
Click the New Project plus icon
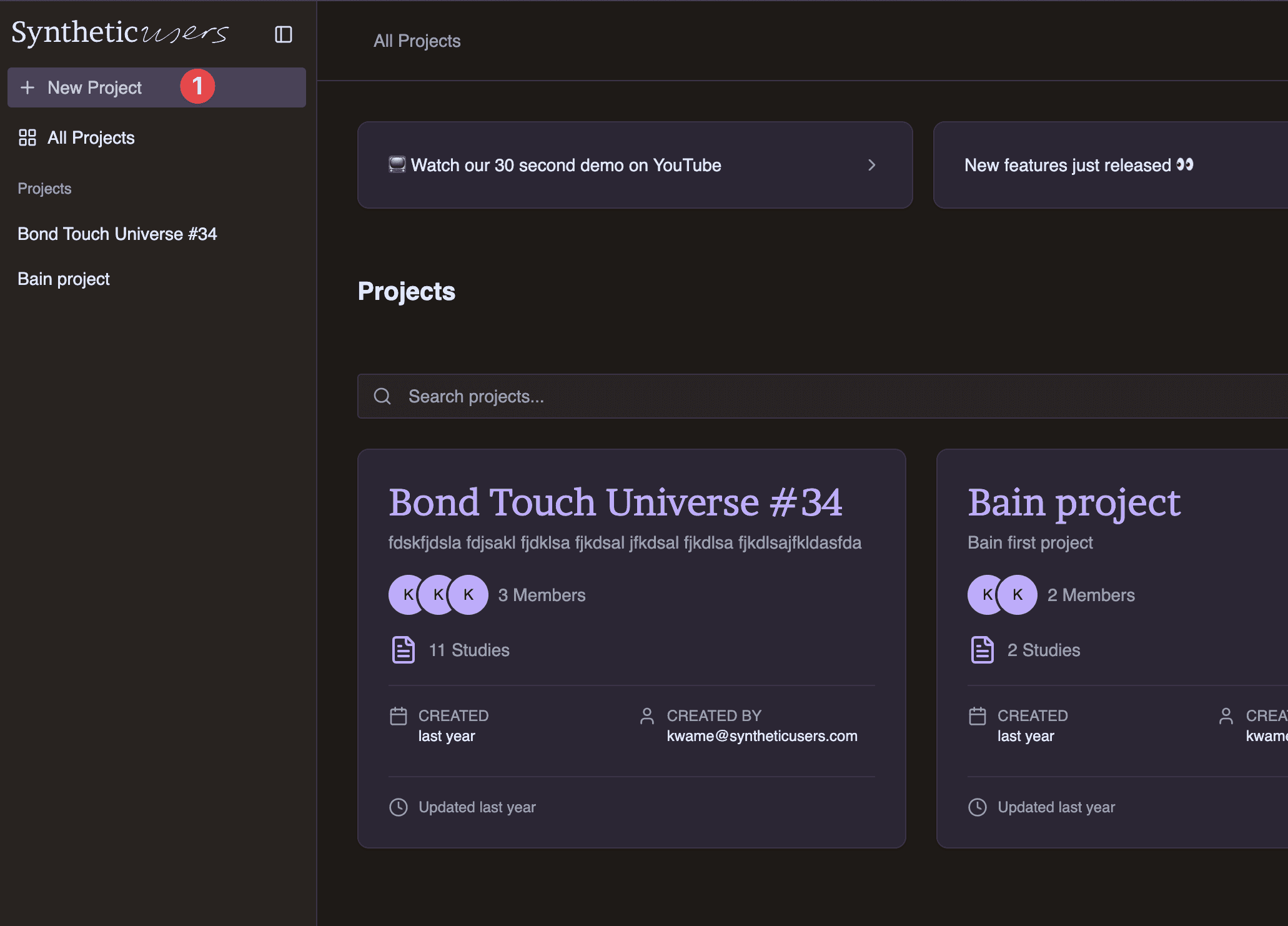coord(27,87)
